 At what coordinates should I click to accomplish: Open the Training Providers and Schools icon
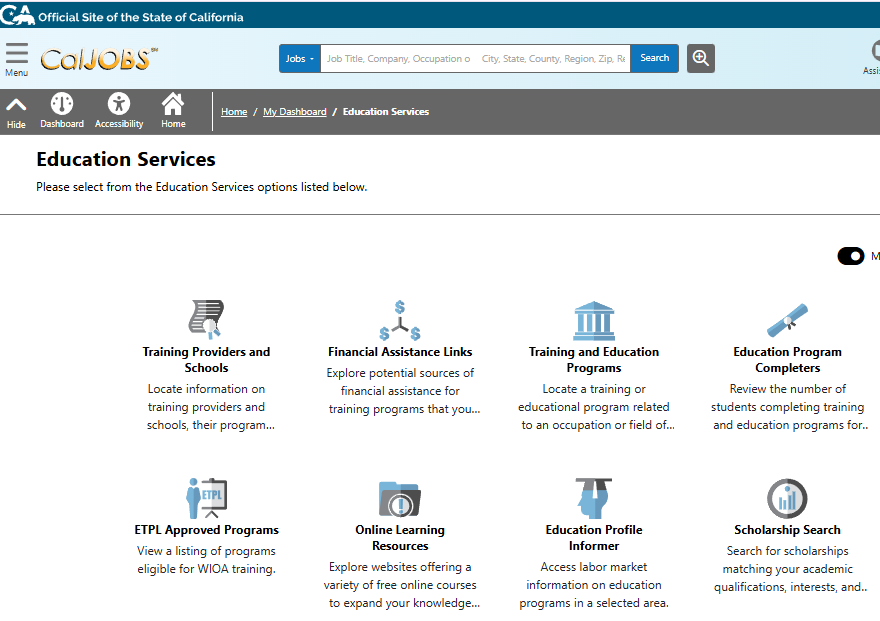click(206, 319)
